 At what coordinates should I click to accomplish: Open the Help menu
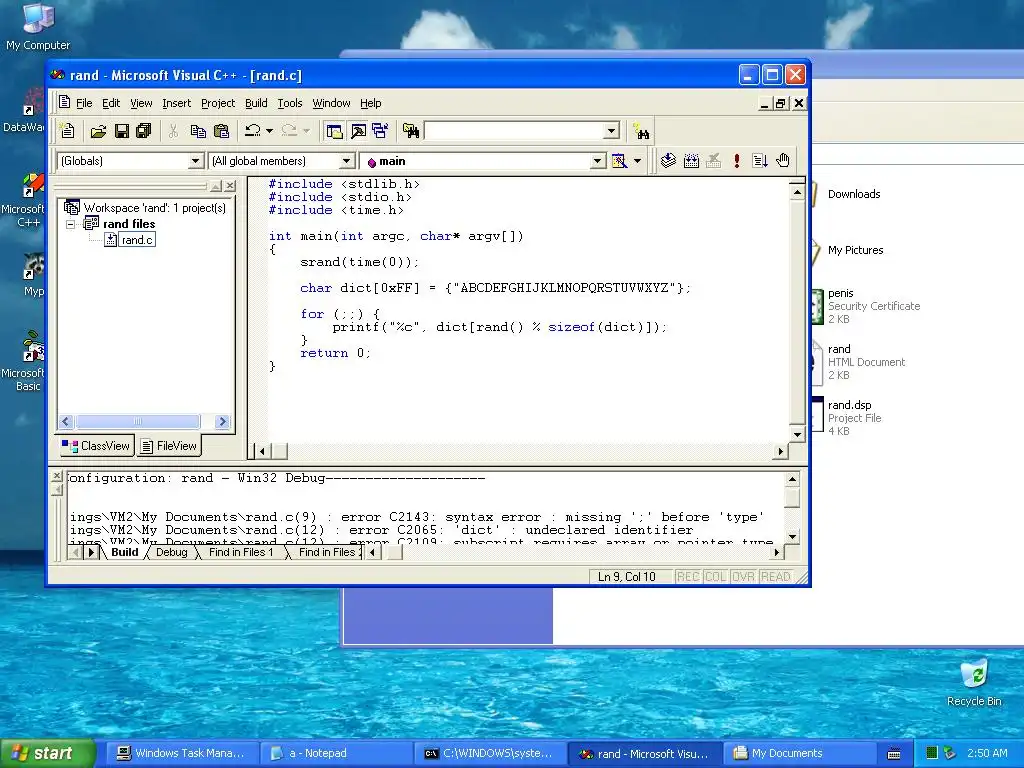[x=370, y=103]
